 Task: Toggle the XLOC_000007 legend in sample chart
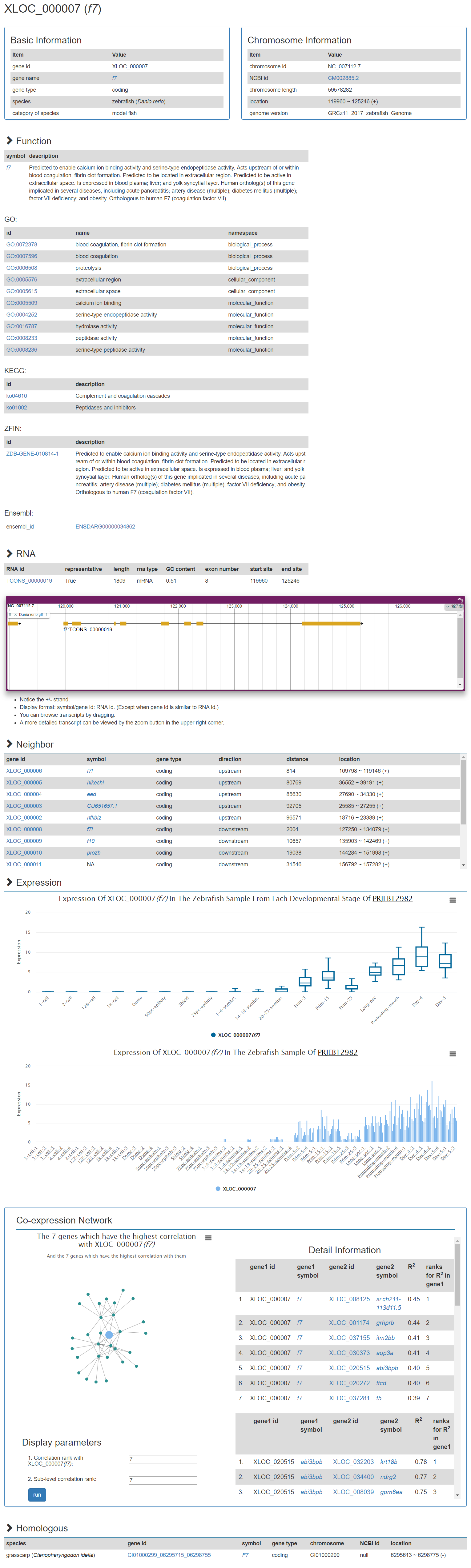[x=235, y=1188]
